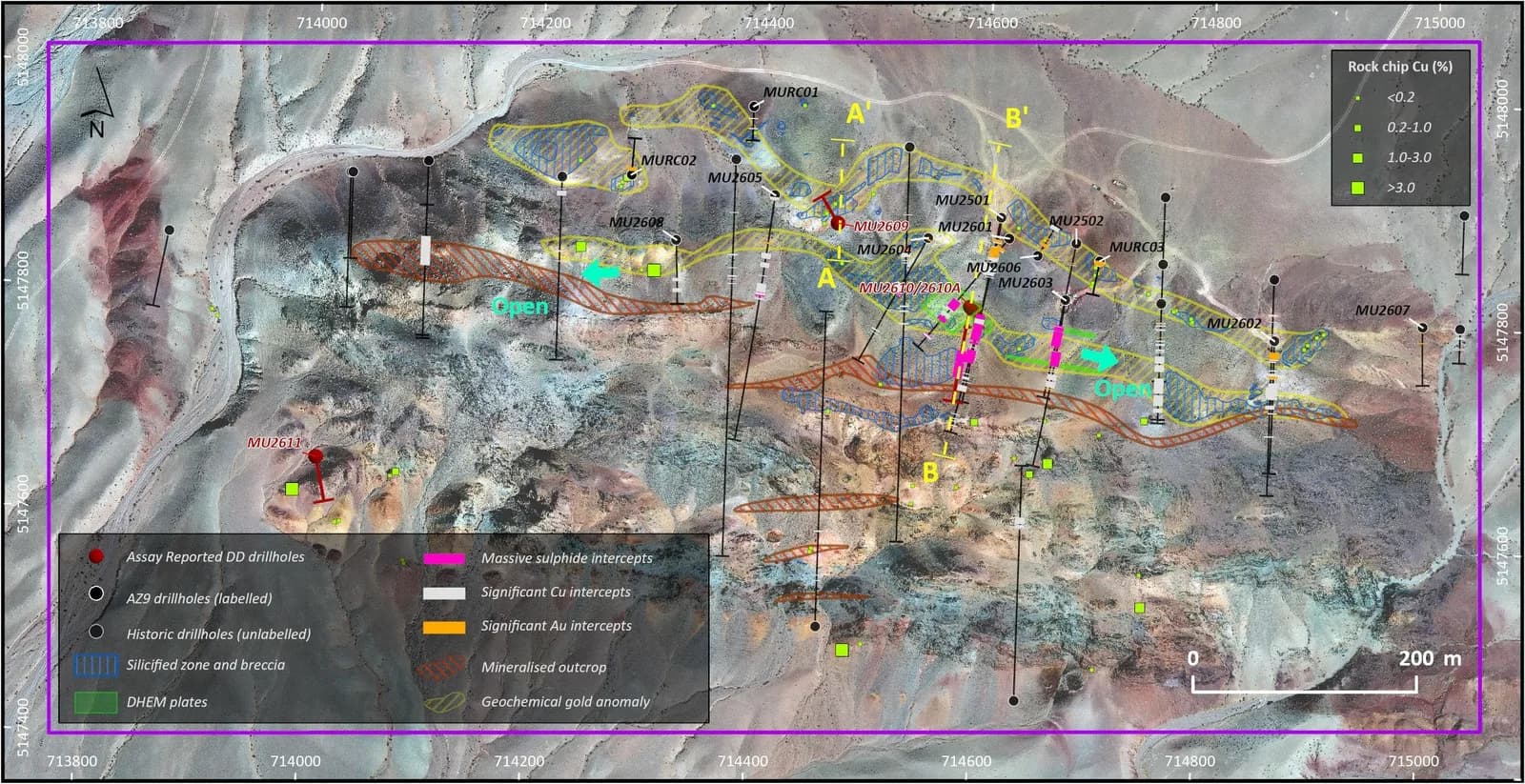This screenshot has width=1525, height=784.
Task: Pick the green DHEM plates legend swatch
Action: [94, 702]
